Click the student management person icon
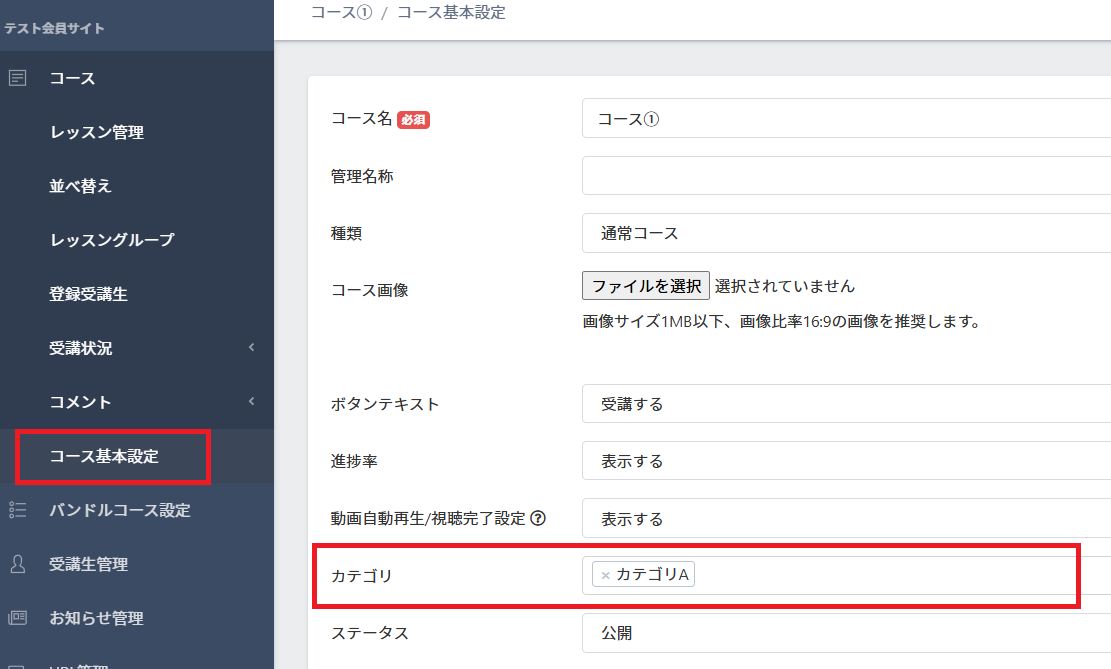 click(x=17, y=564)
